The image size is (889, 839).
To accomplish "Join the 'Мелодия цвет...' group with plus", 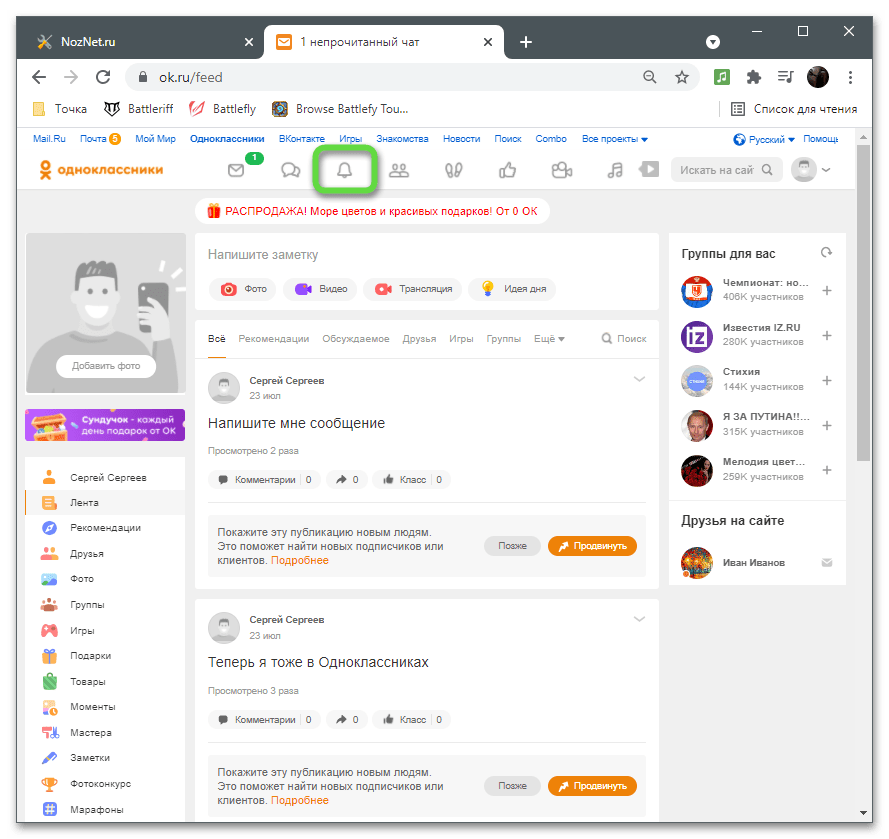I will pos(827,470).
